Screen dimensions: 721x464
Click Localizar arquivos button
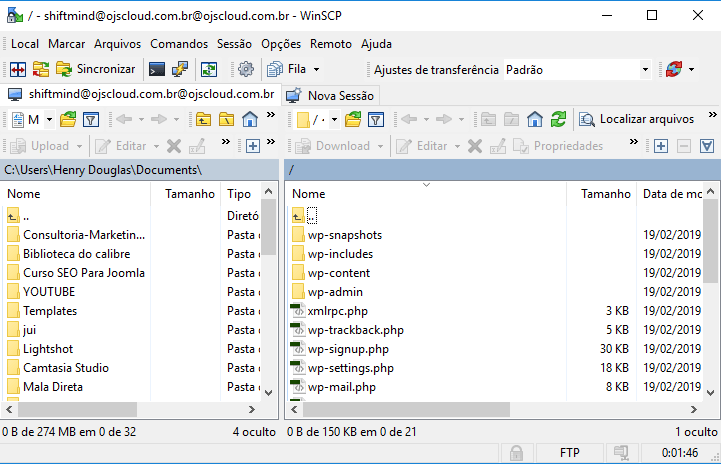click(x=637, y=119)
